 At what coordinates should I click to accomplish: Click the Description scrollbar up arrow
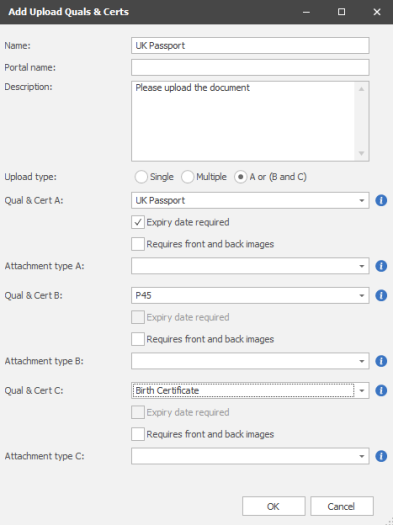(362, 89)
